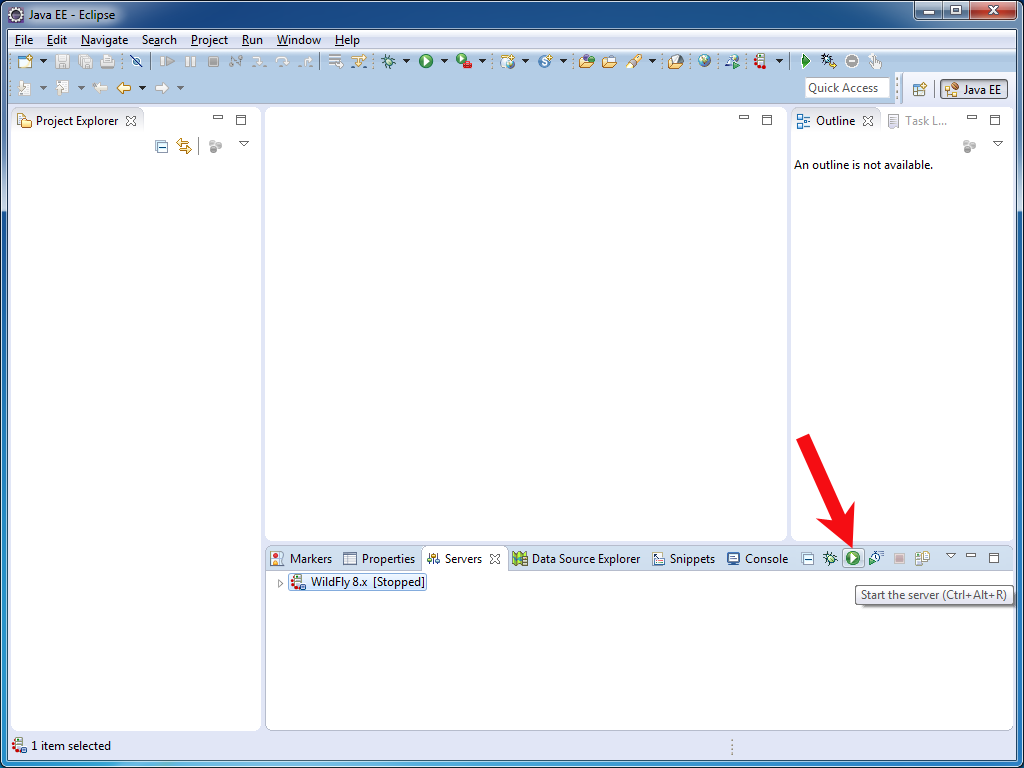Start the server in debug mode in Servers view

click(830, 558)
